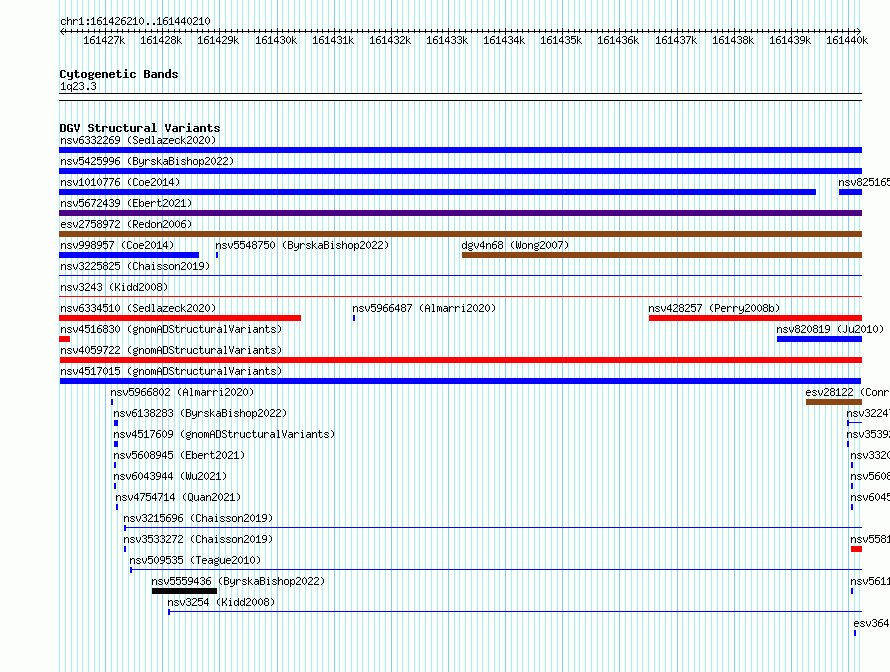Screen dimensions: 890x672
Task: Click nsv3243 (Kidd2008) label
Action: tap(114, 287)
